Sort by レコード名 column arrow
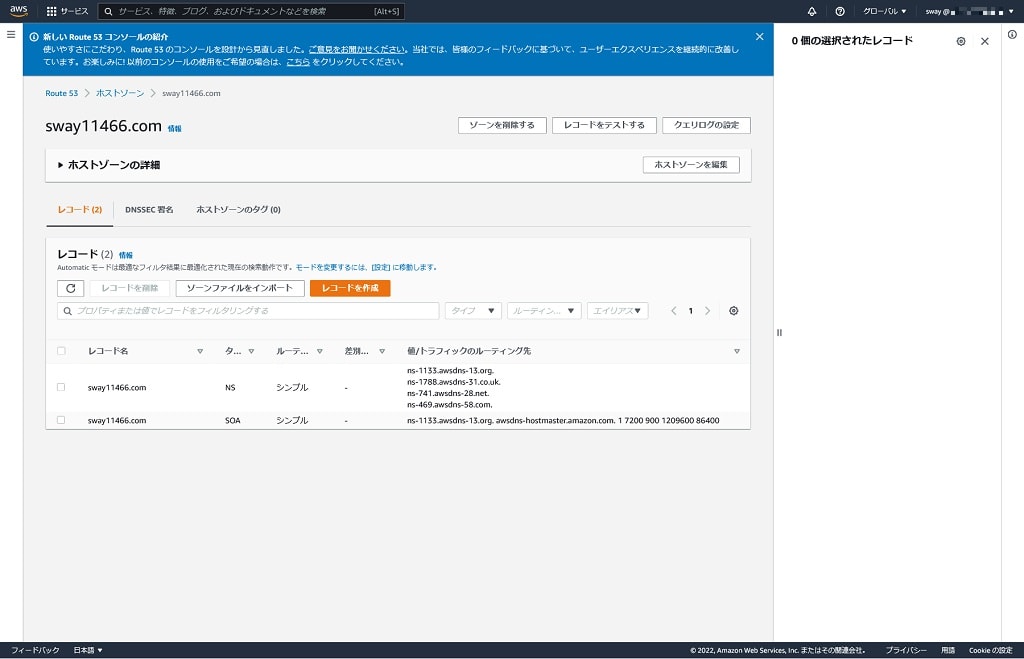This screenshot has height=659, width=1024. point(200,351)
